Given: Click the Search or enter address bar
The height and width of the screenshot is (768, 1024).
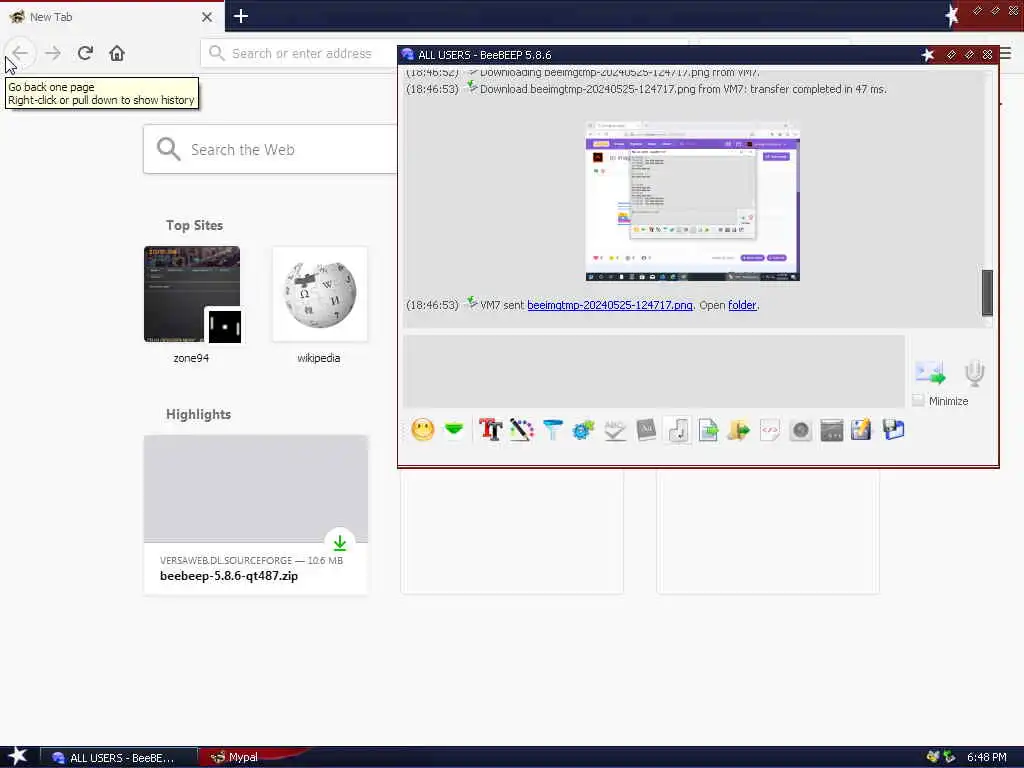Looking at the screenshot, I should click(x=300, y=54).
